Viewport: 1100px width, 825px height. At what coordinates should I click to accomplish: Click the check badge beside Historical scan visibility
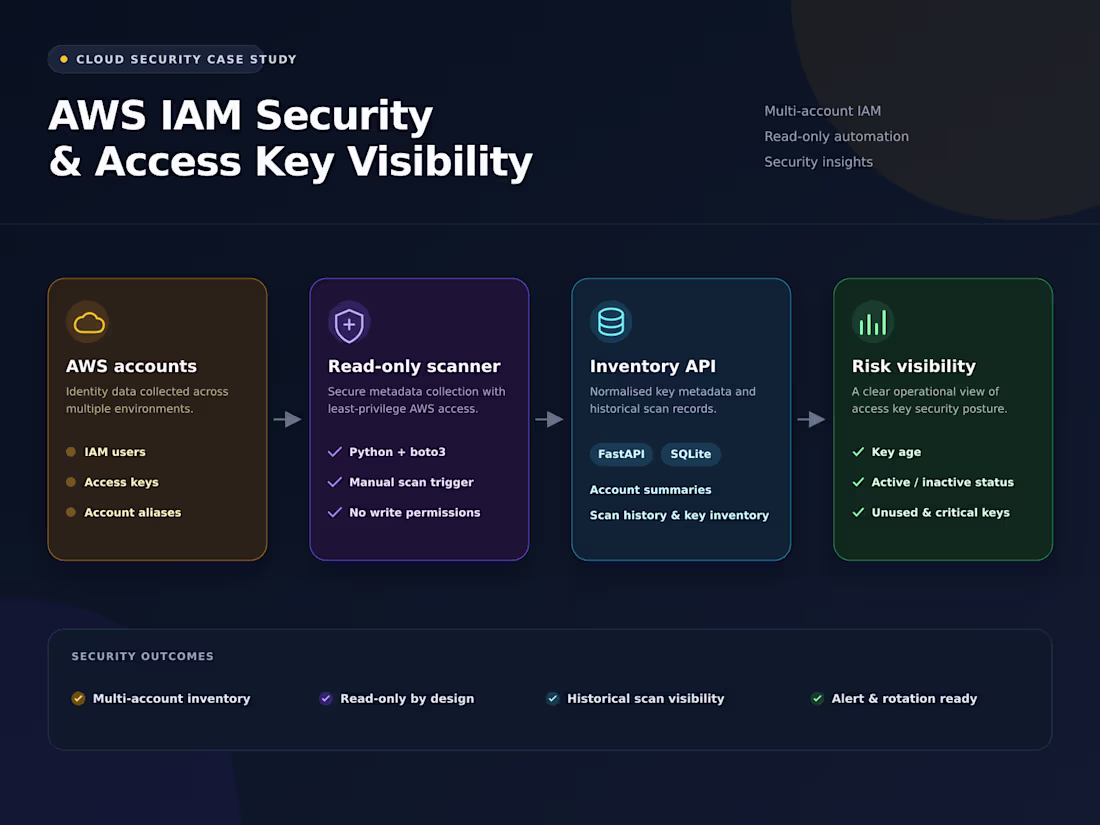point(553,698)
